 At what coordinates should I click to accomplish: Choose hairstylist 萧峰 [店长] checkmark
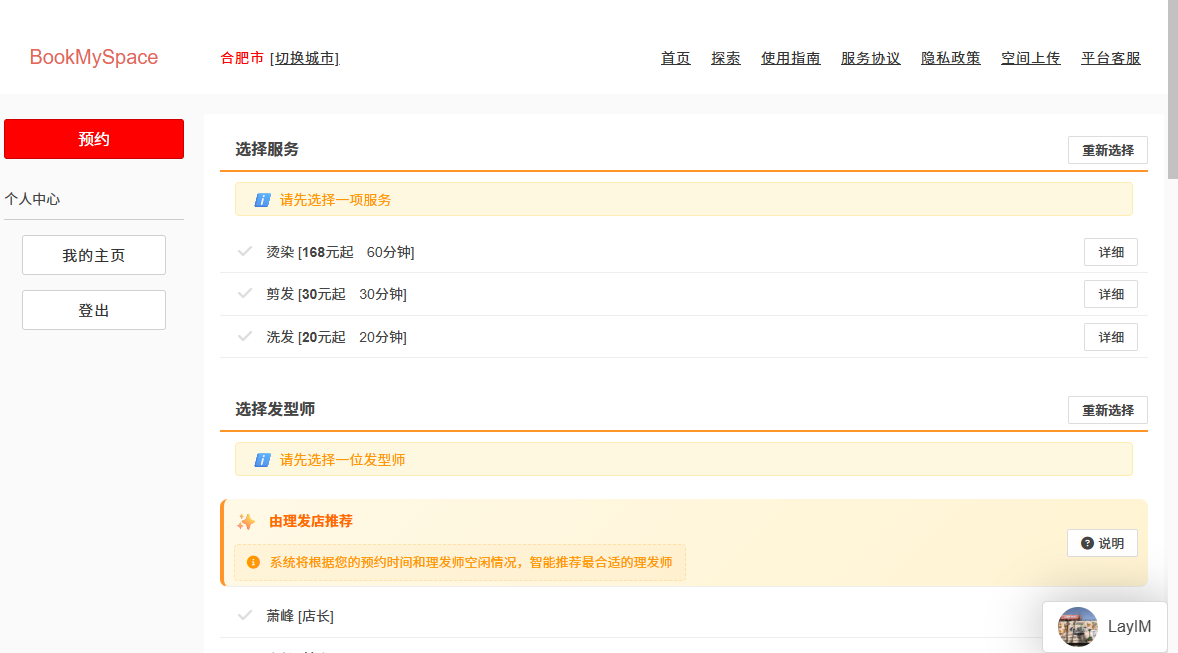(x=245, y=615)
